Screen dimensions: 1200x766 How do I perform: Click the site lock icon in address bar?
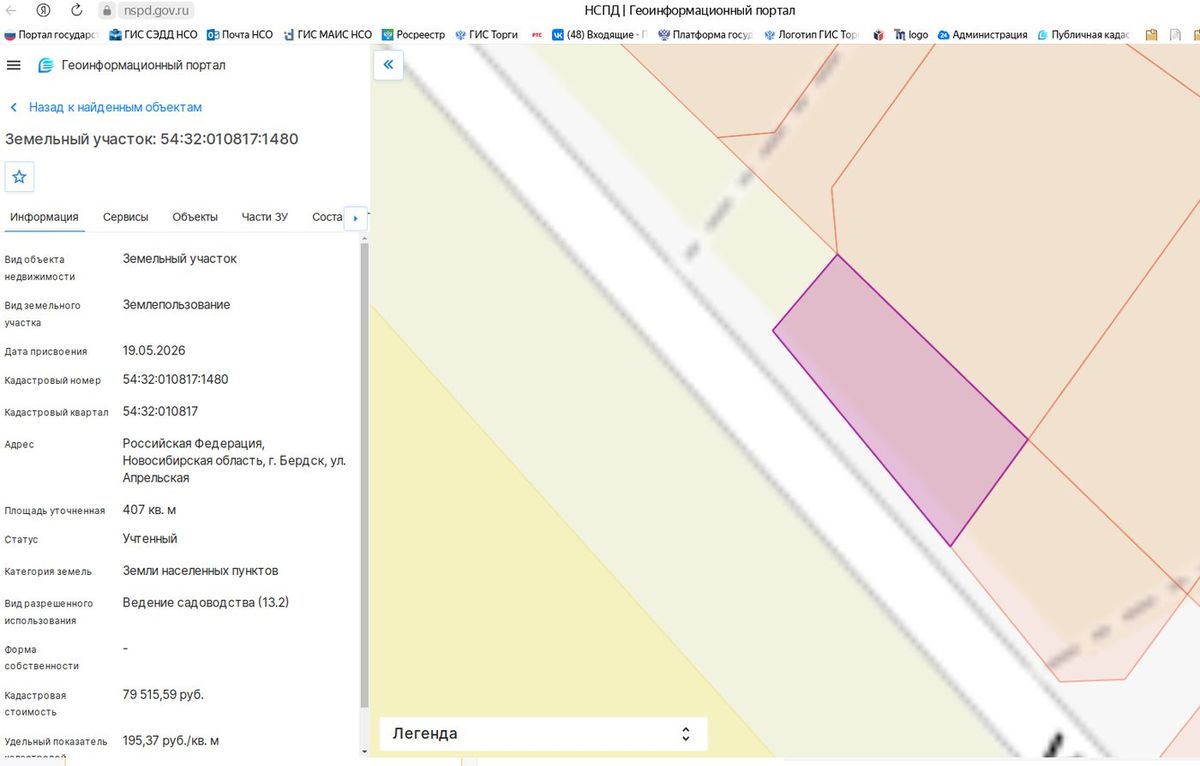tap(107, 10)
